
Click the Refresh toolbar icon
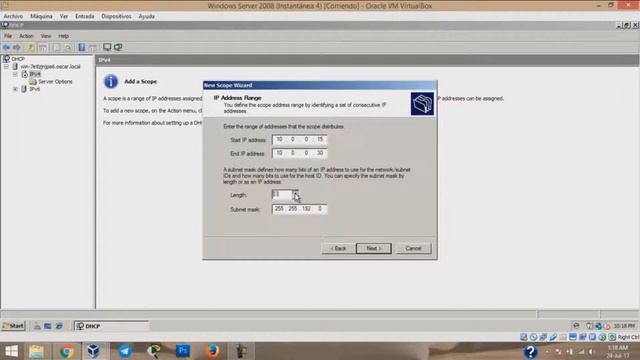pos(68,47)
